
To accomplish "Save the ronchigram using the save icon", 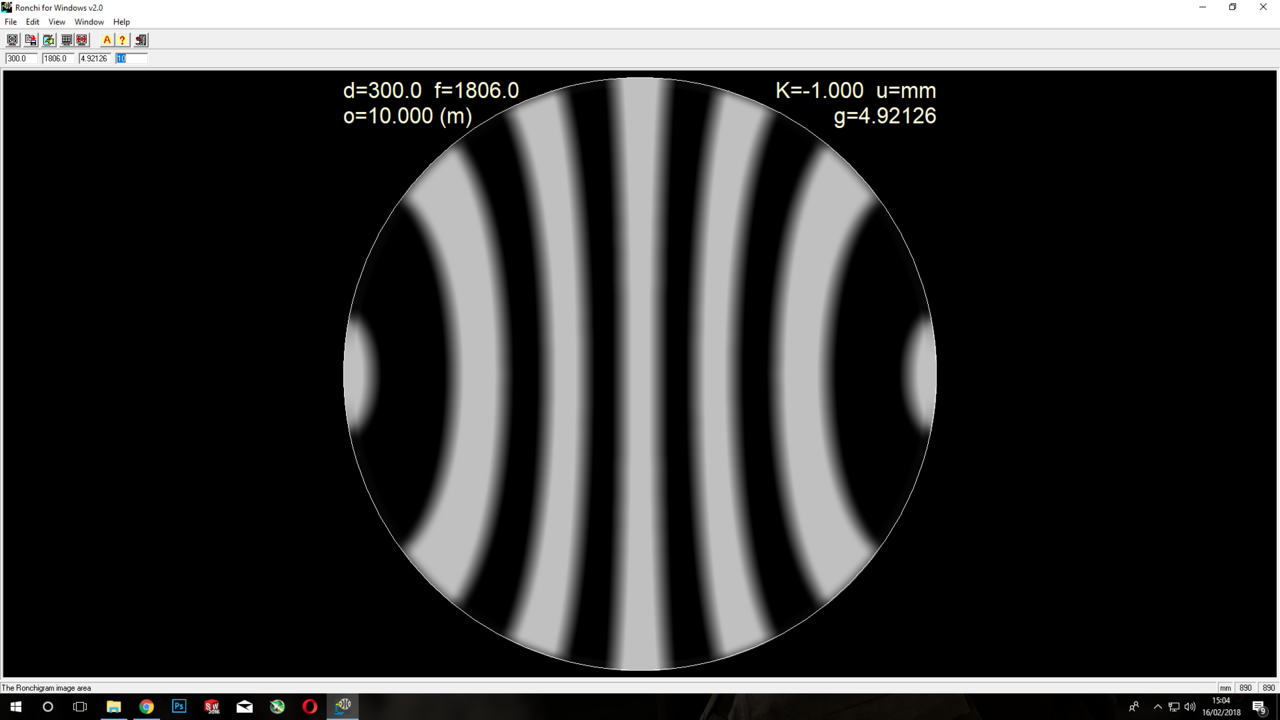I will [x=30, y=40].
